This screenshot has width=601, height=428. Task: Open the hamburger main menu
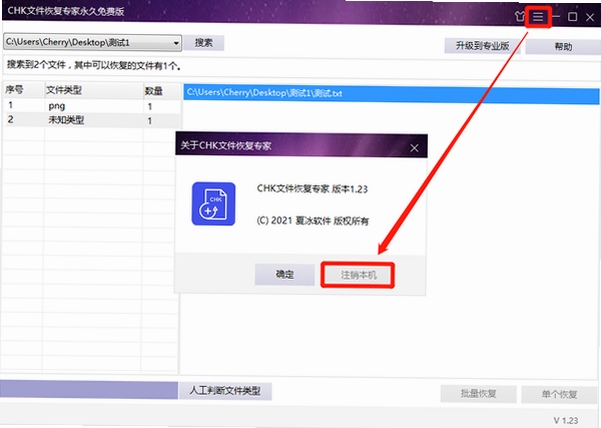pyautogui.click(x=538, y=17)
